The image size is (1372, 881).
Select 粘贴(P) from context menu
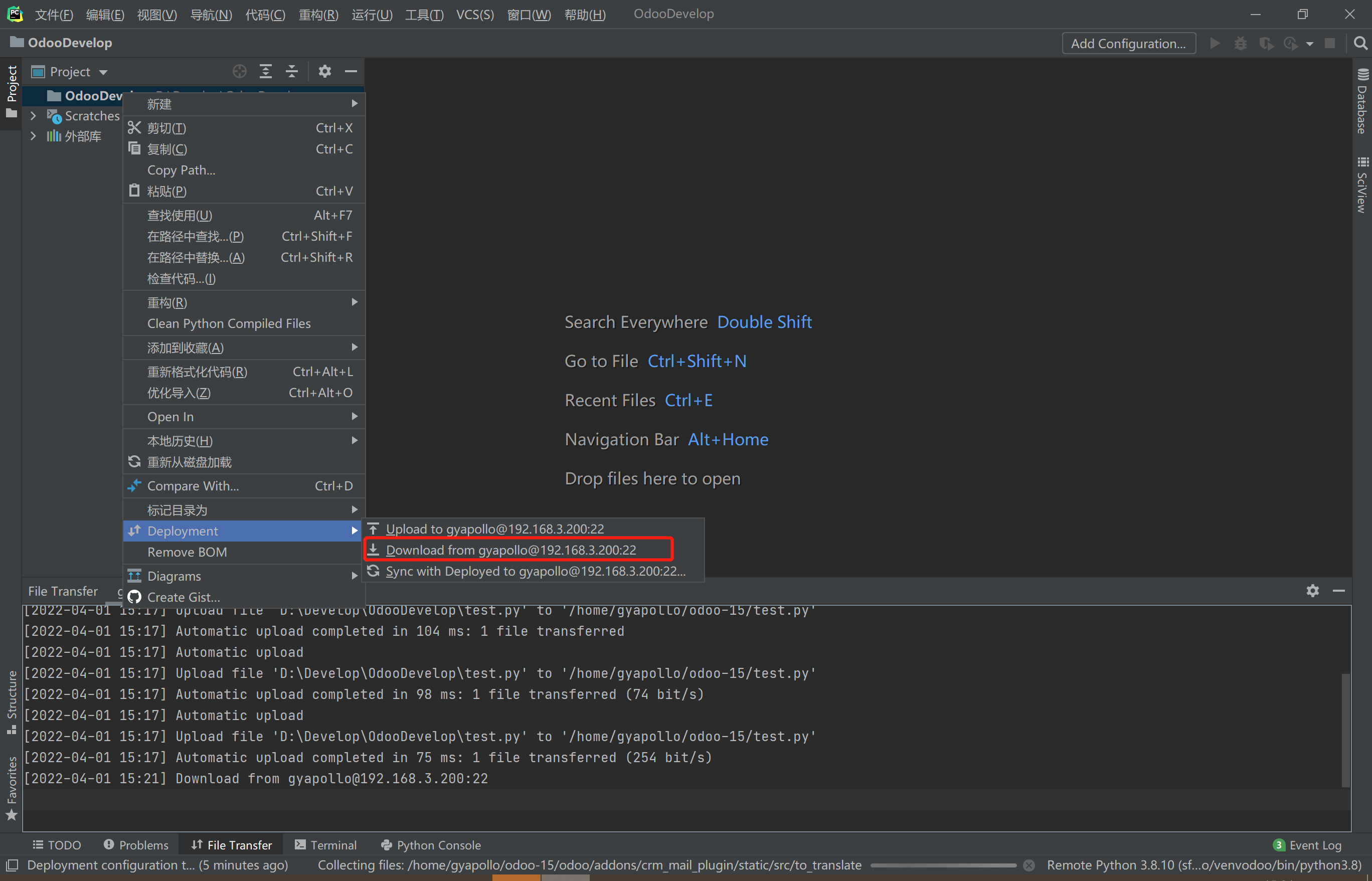[244, 191]
